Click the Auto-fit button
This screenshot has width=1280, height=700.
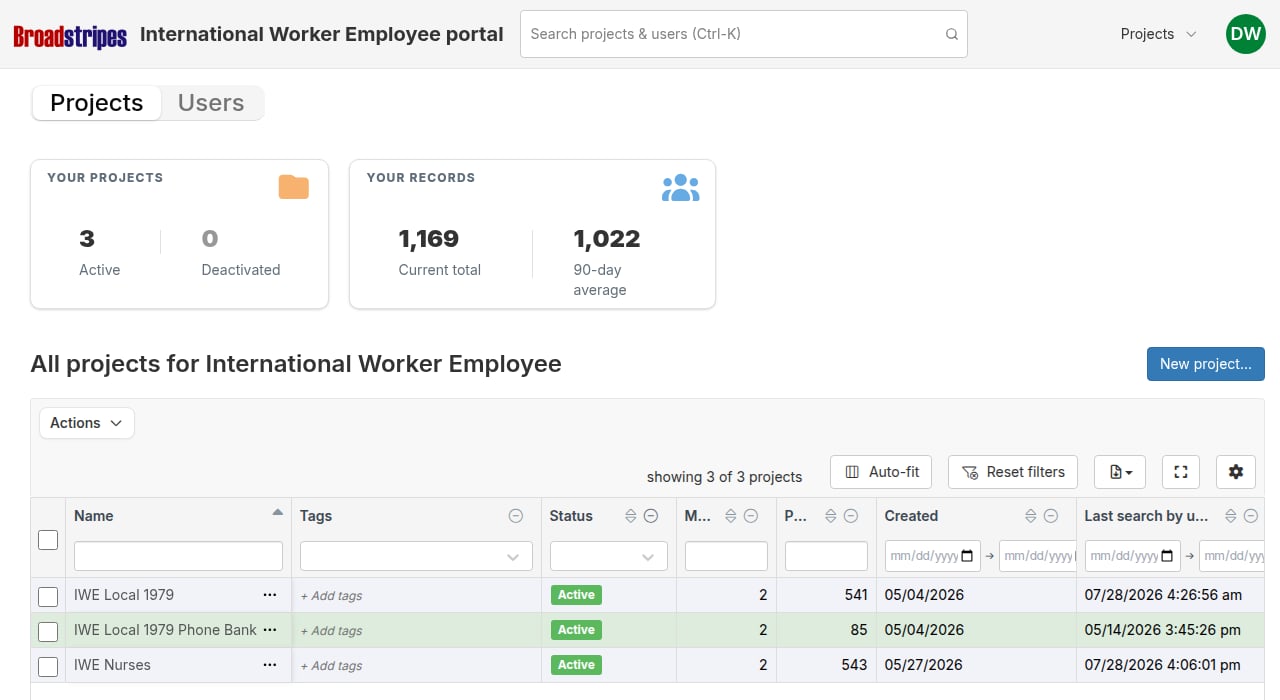(882, 472)
